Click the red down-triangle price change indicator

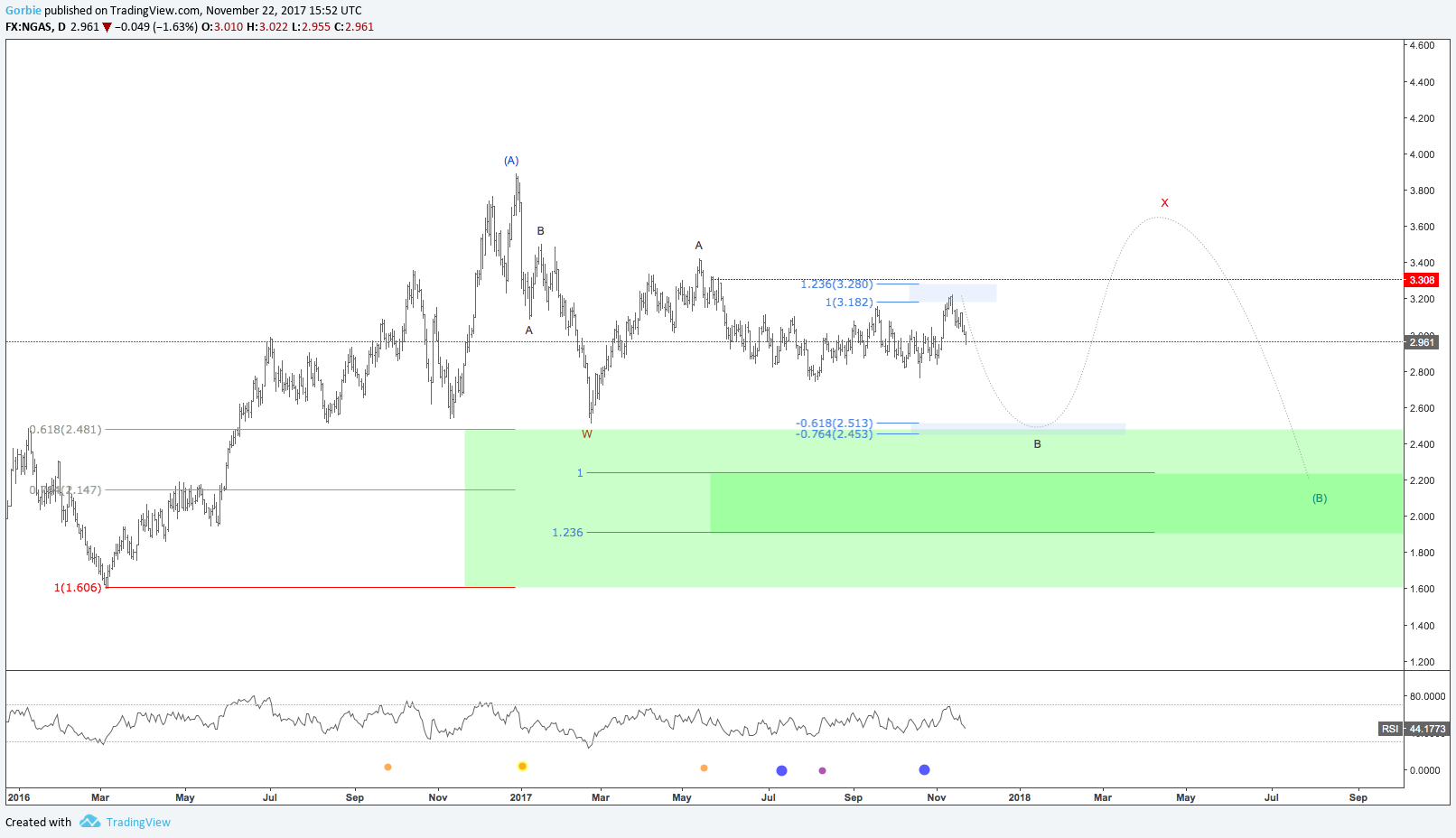click(107, 27)
